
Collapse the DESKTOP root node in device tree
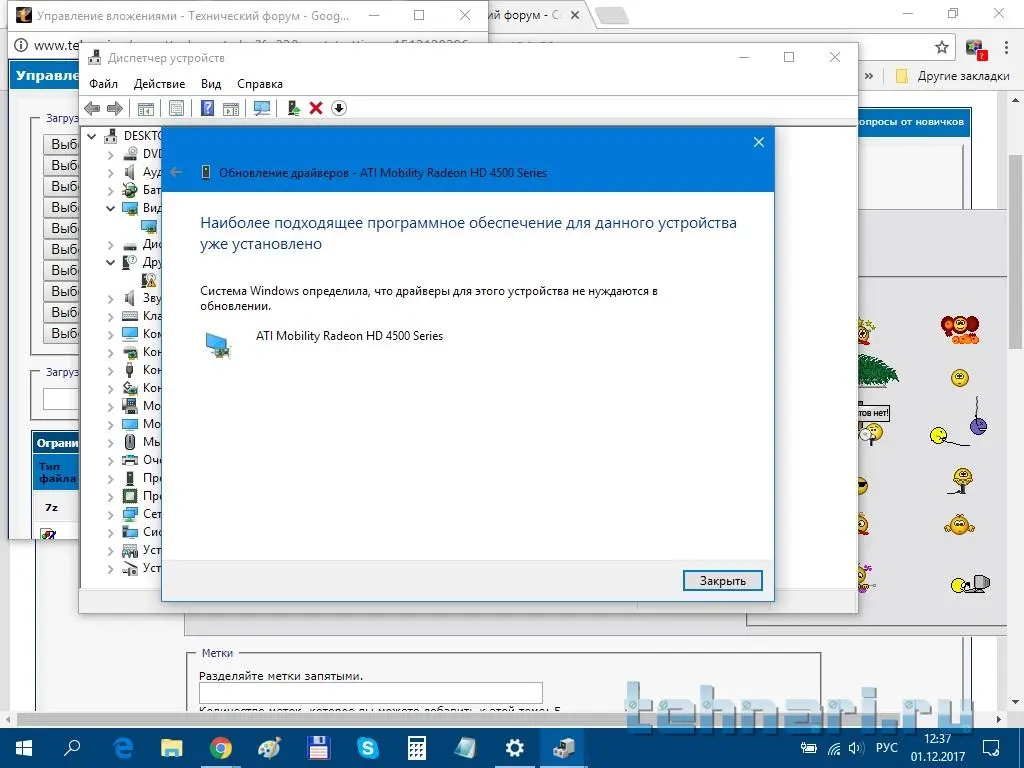[x=92, y=136]
